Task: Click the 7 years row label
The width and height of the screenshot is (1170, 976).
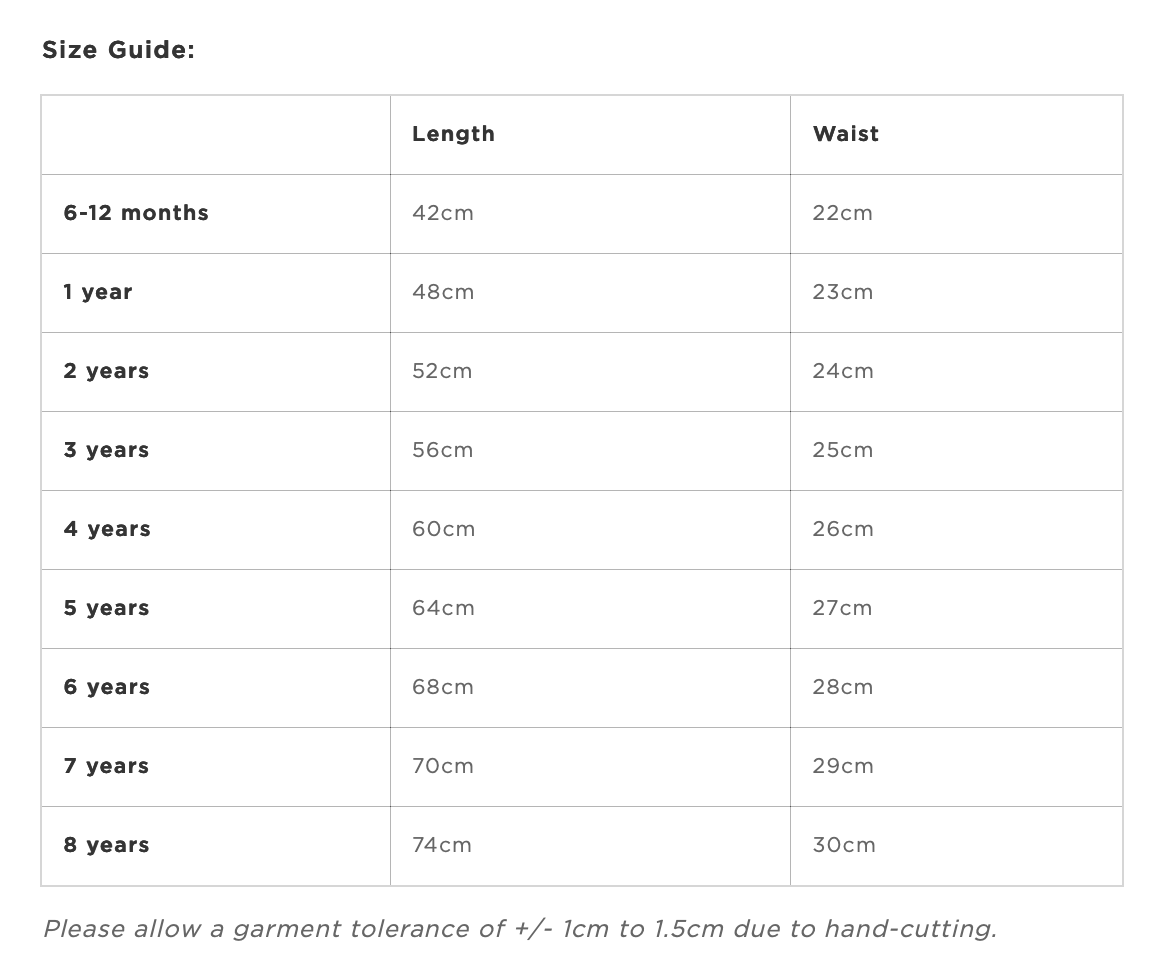Action: coord(106,766)
